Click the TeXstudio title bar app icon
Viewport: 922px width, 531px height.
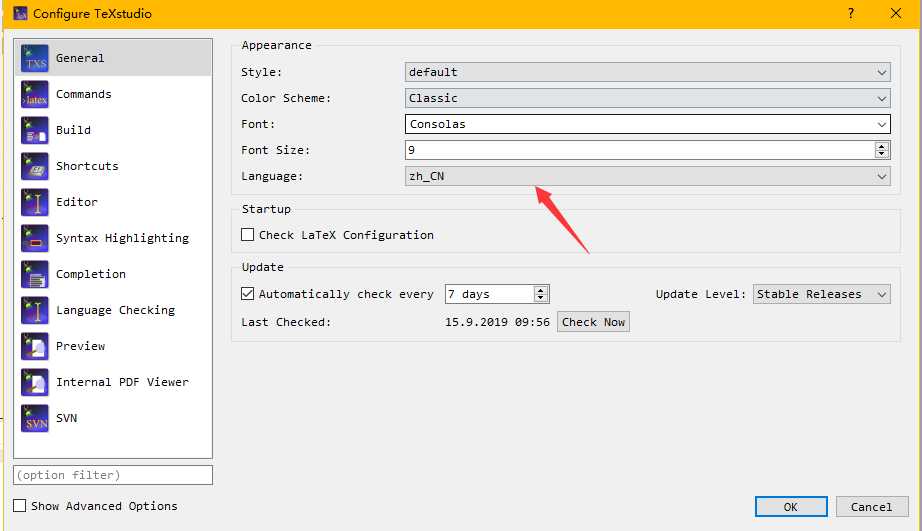(20, 13)
